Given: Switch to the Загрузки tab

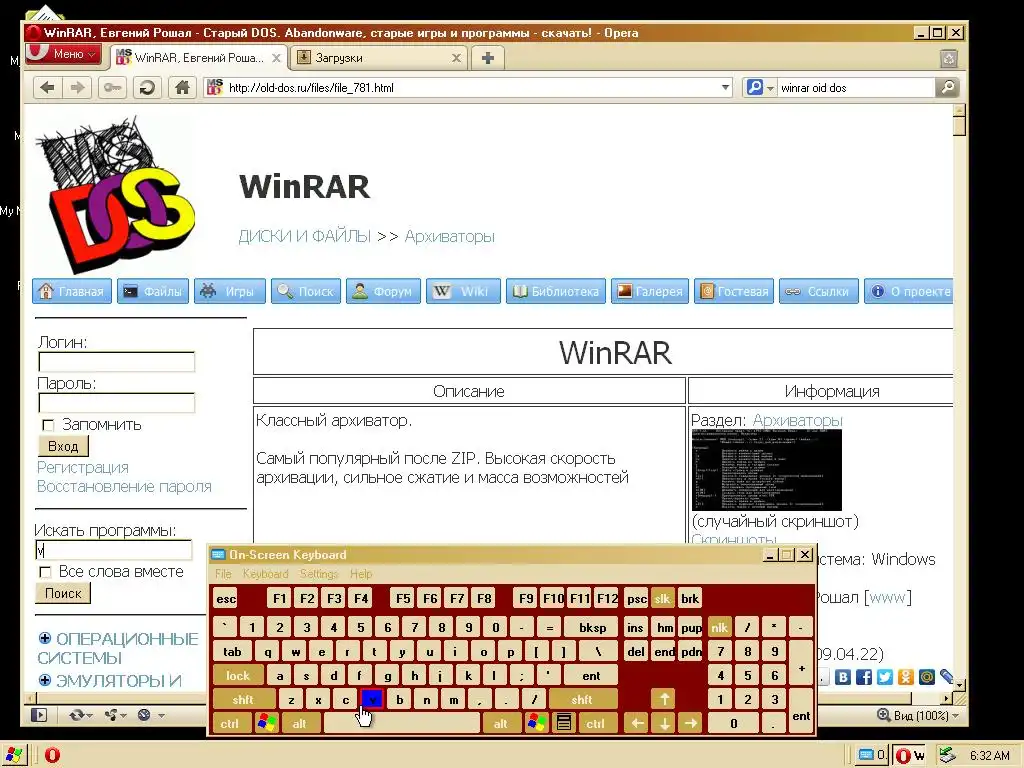Looking at the screenshot, I should [378, 58].
